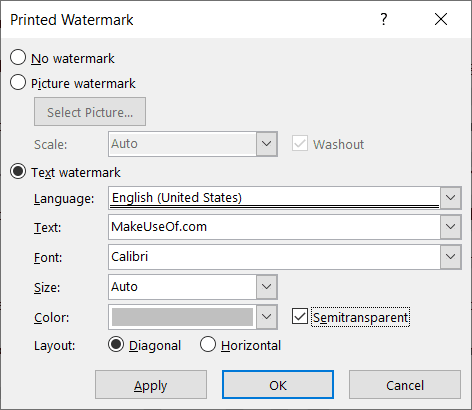This screenshot has height=410, width=472.
Task: Click the English (United States) language field
Action: pos(274,198)
